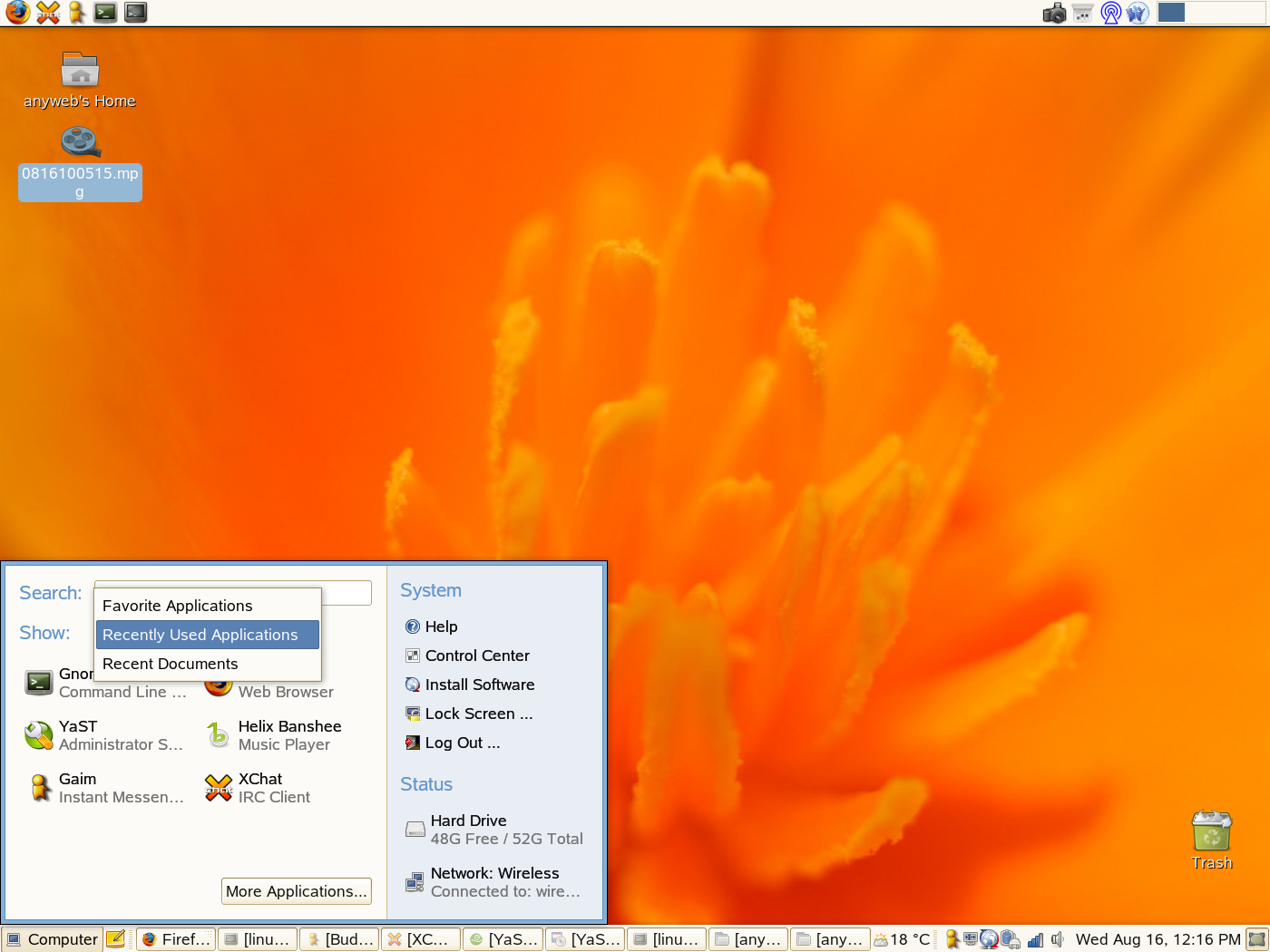
Task: Click the volume speaker icon in system tray
Action: (1057, 938)
